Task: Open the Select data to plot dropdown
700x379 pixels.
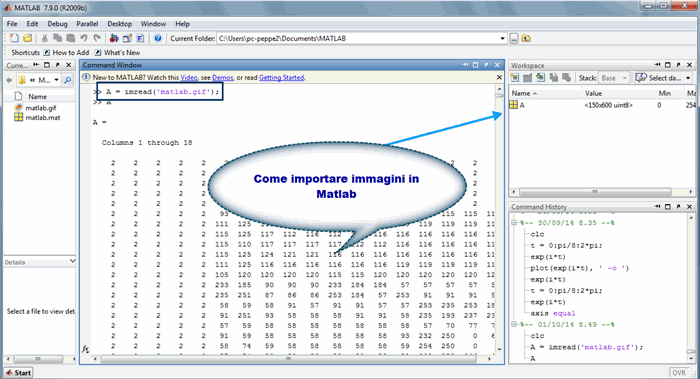Action: coord(663,78)
